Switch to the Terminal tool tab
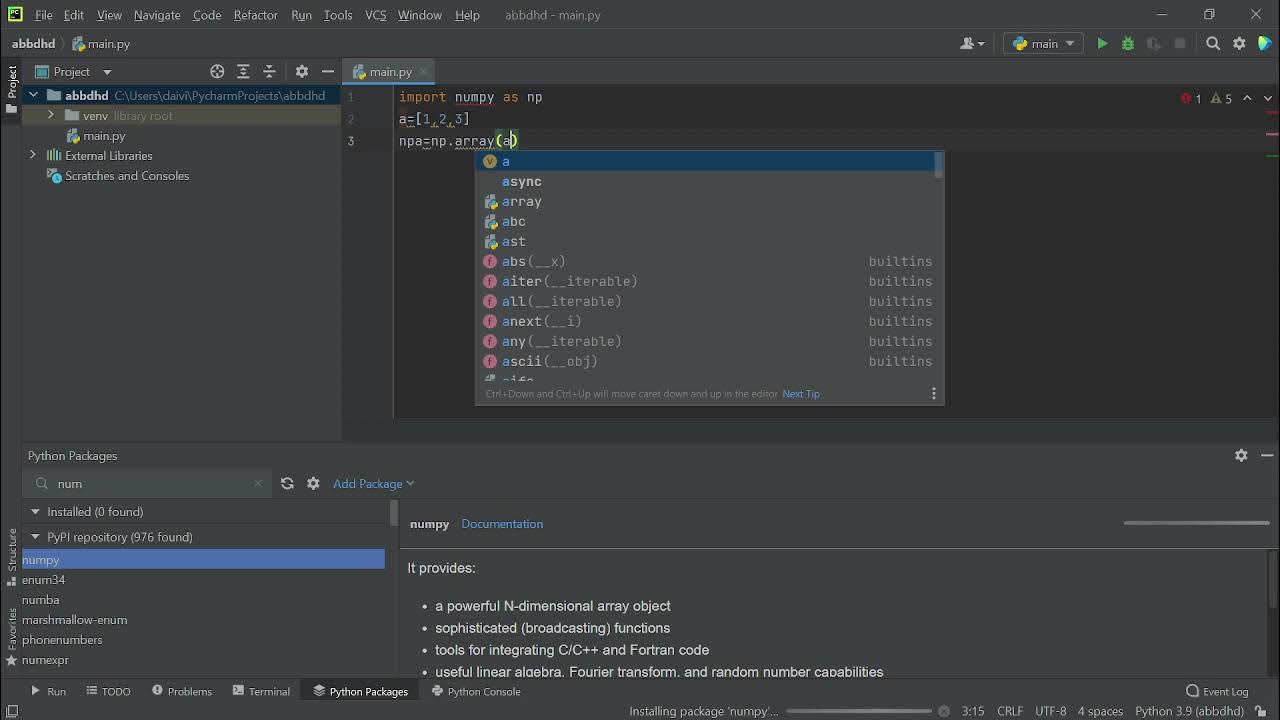This screenshot has height=720, width=1280. coord(261,691)
